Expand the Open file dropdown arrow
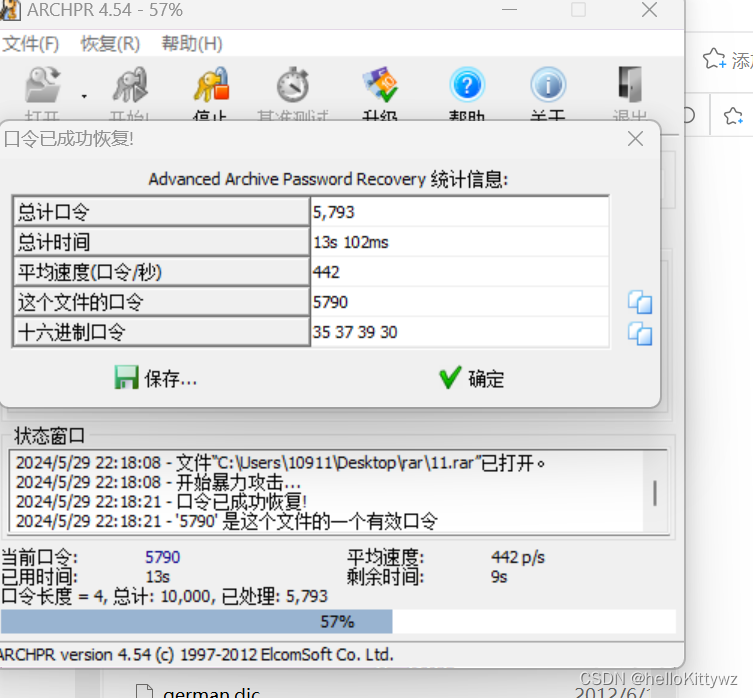This screenshot has height=698, width=753. [x=84, y=96]
